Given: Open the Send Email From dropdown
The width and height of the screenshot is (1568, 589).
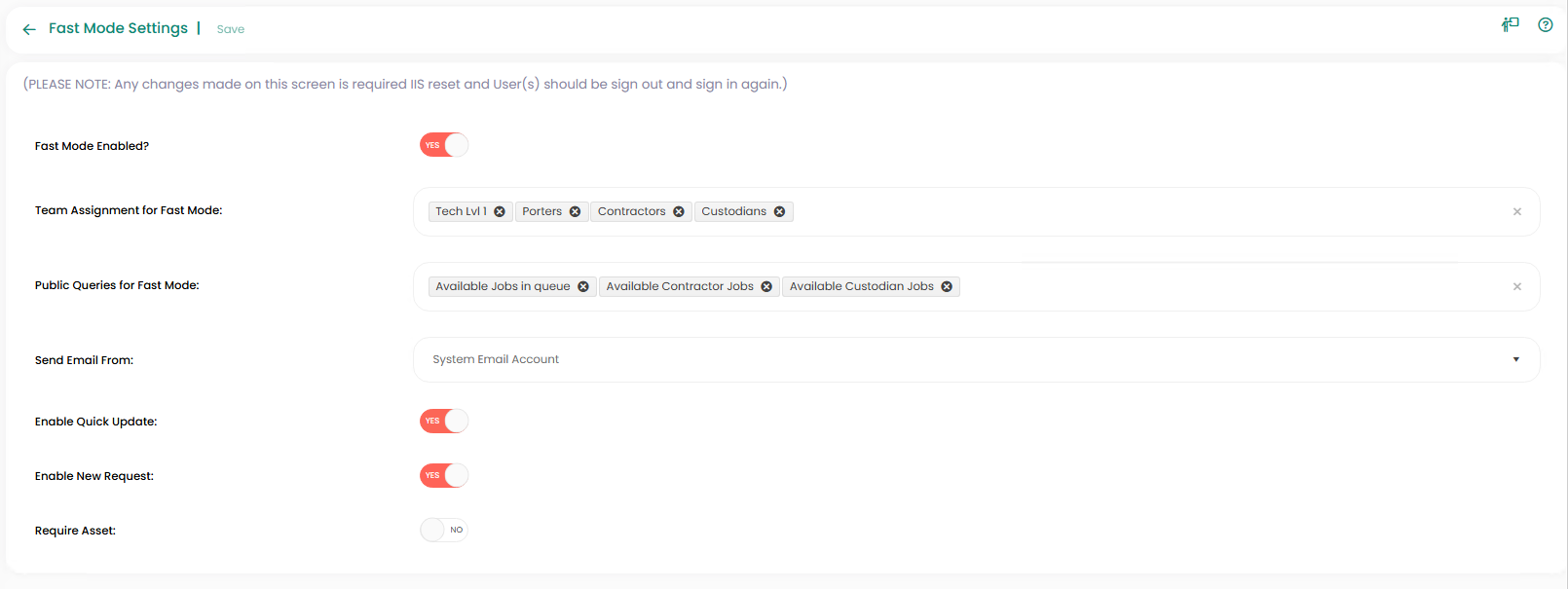Looking at the screenshot, I should pyautogui.click(x=976, y=359).
